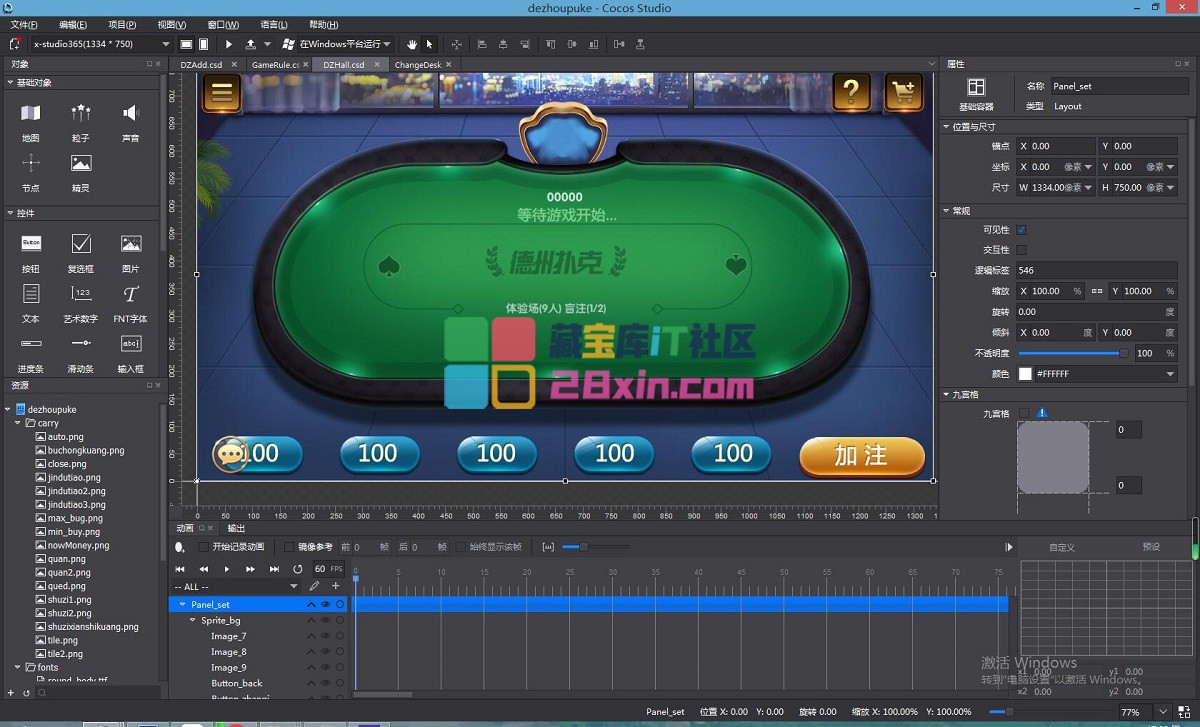The height and width of the screenshot is (727, 1200).
Task: Jump to the last frame
Action: [x=274, y=569]
